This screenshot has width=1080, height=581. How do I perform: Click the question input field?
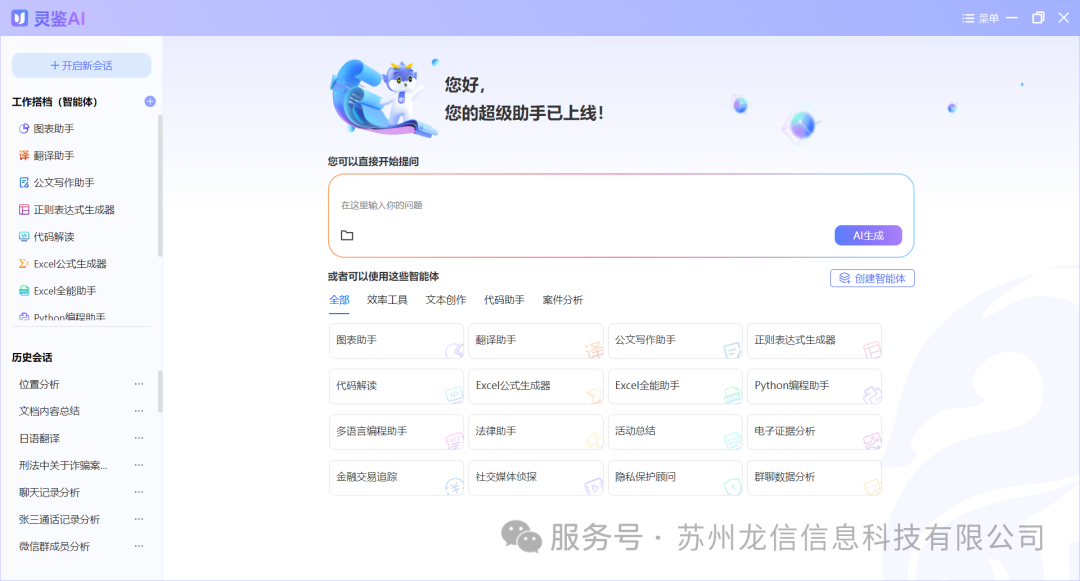[620, 205]
